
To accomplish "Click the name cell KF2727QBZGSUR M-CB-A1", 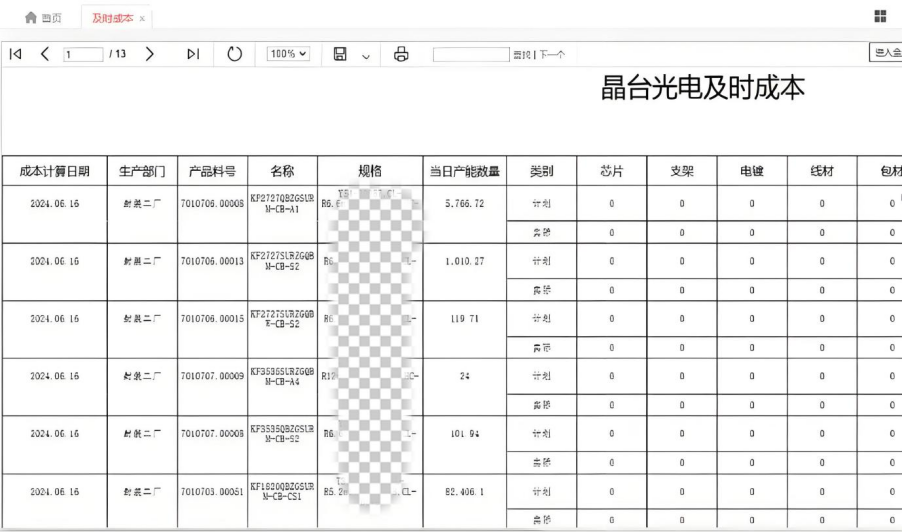I will coord(282,204).
